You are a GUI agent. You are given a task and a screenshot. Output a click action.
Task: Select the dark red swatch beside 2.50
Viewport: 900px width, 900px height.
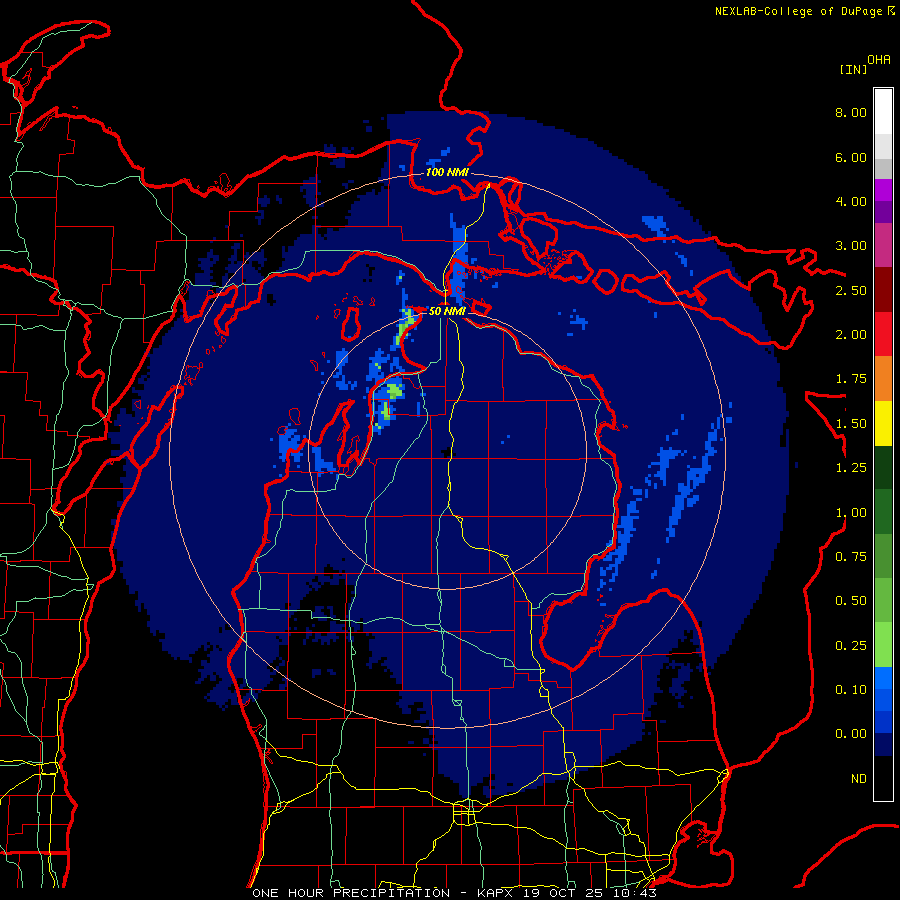click(883, 290)
